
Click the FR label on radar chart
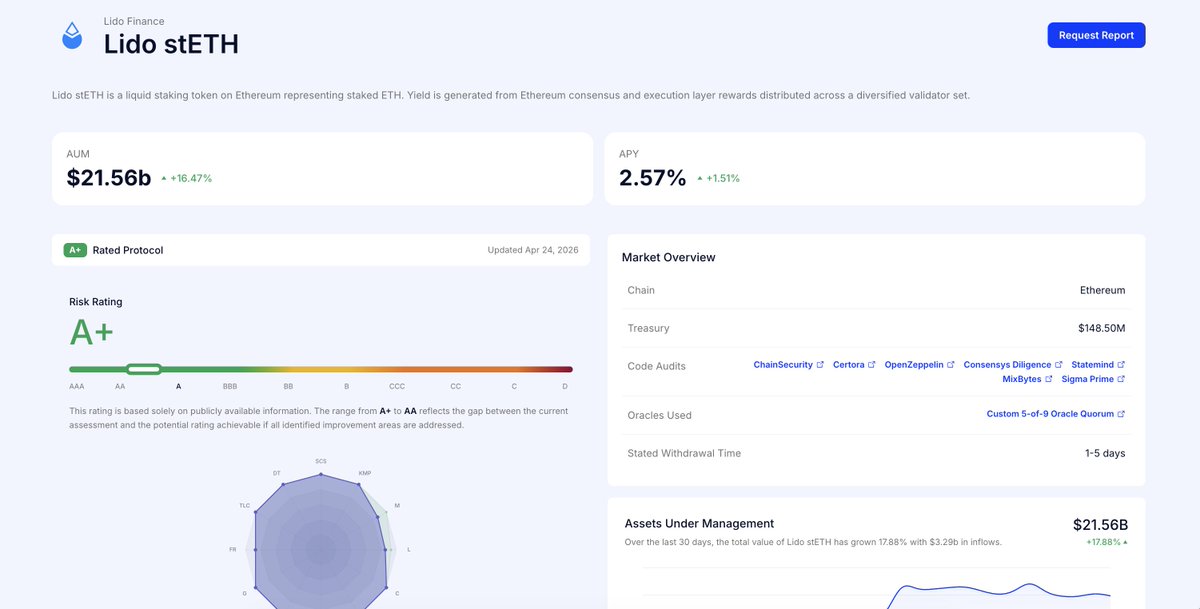coord(233,550)
